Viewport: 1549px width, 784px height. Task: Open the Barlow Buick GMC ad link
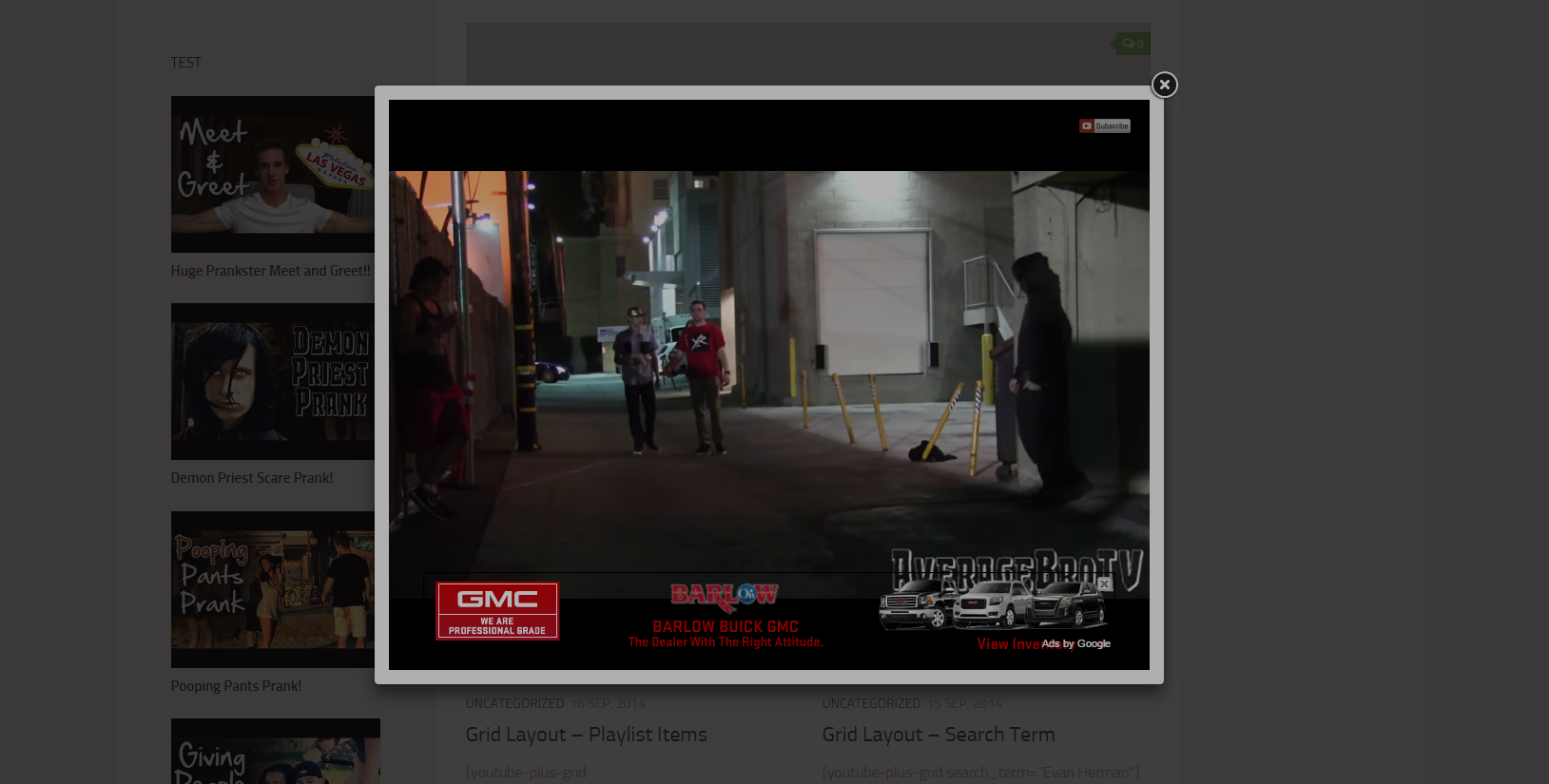[726, 626]
